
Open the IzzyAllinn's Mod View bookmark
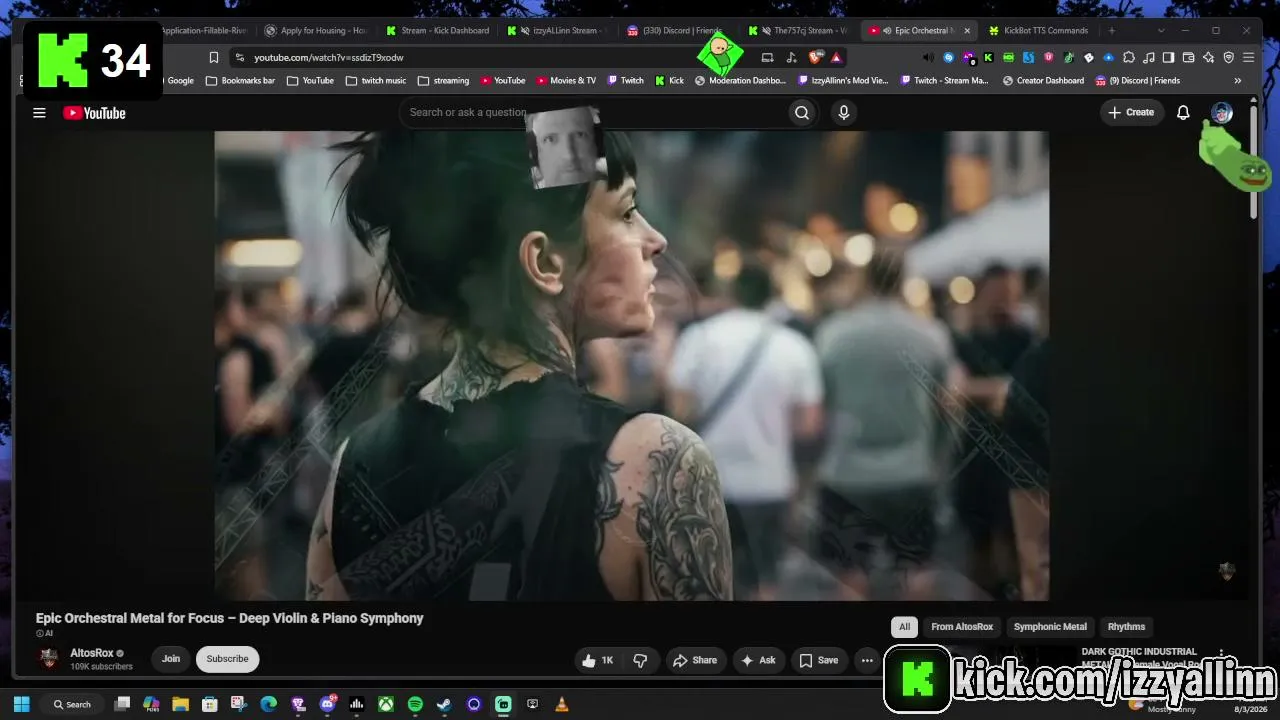pyautogui.click(x=842, y=81)
